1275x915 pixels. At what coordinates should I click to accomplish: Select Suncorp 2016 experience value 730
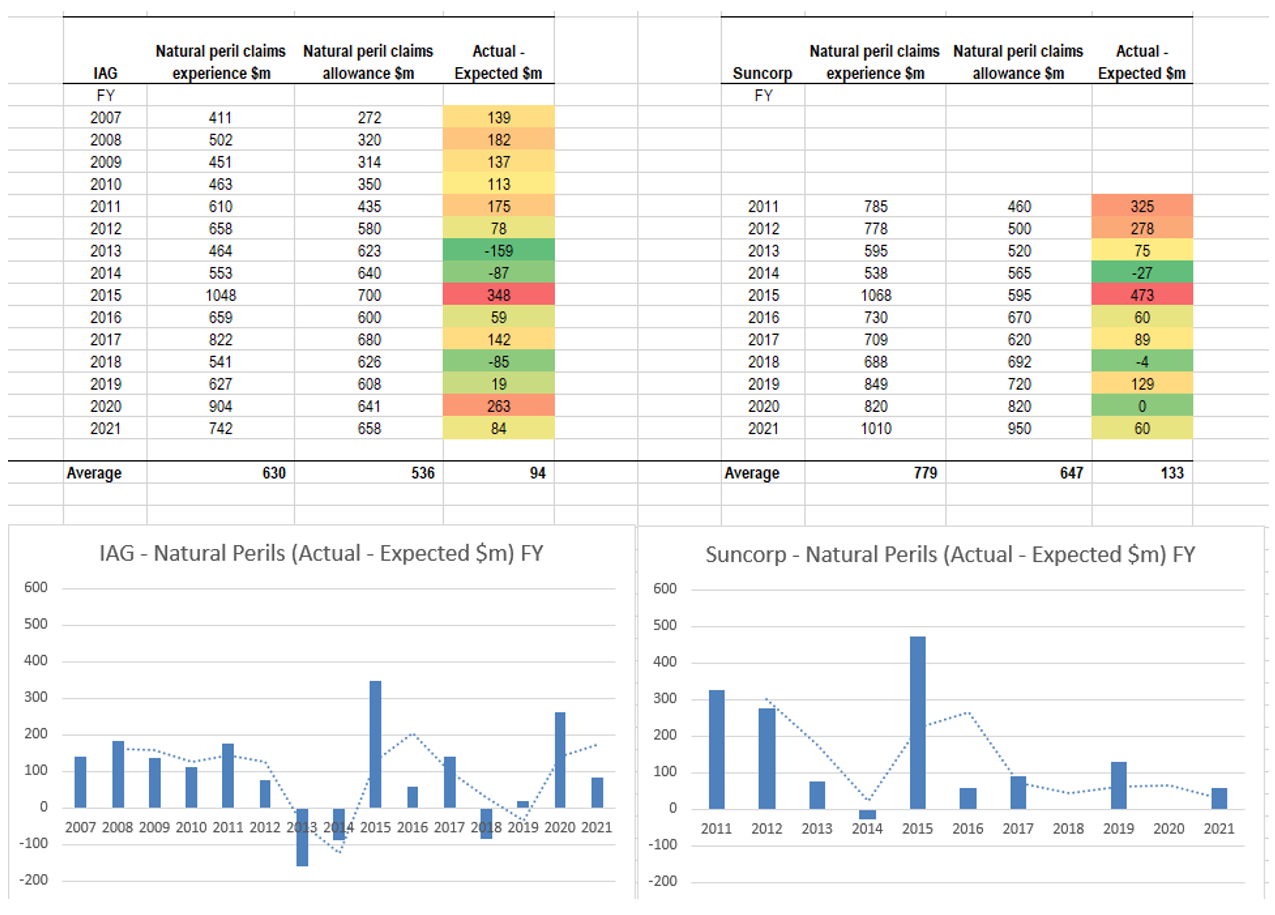pos(875,317)
